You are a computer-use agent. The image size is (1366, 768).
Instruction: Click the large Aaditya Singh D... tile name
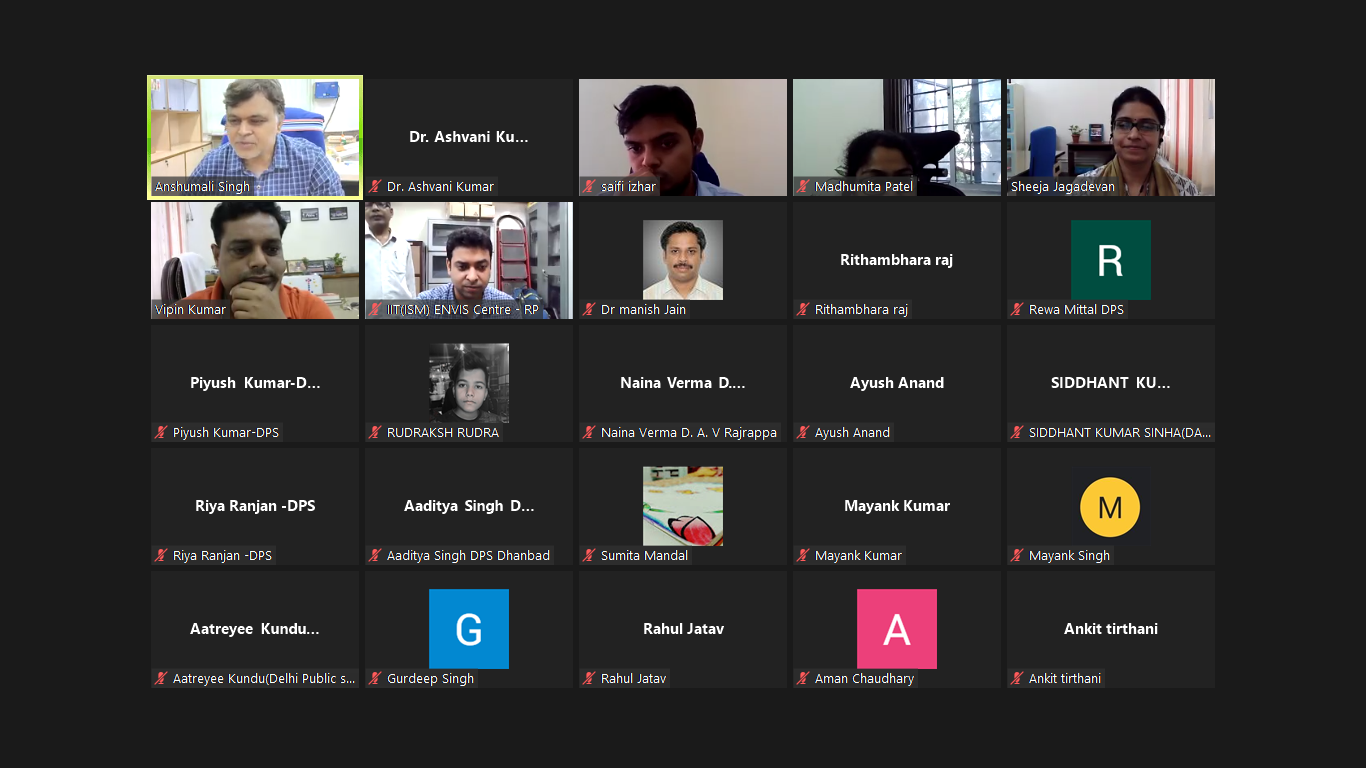click(x=469, y=506)
